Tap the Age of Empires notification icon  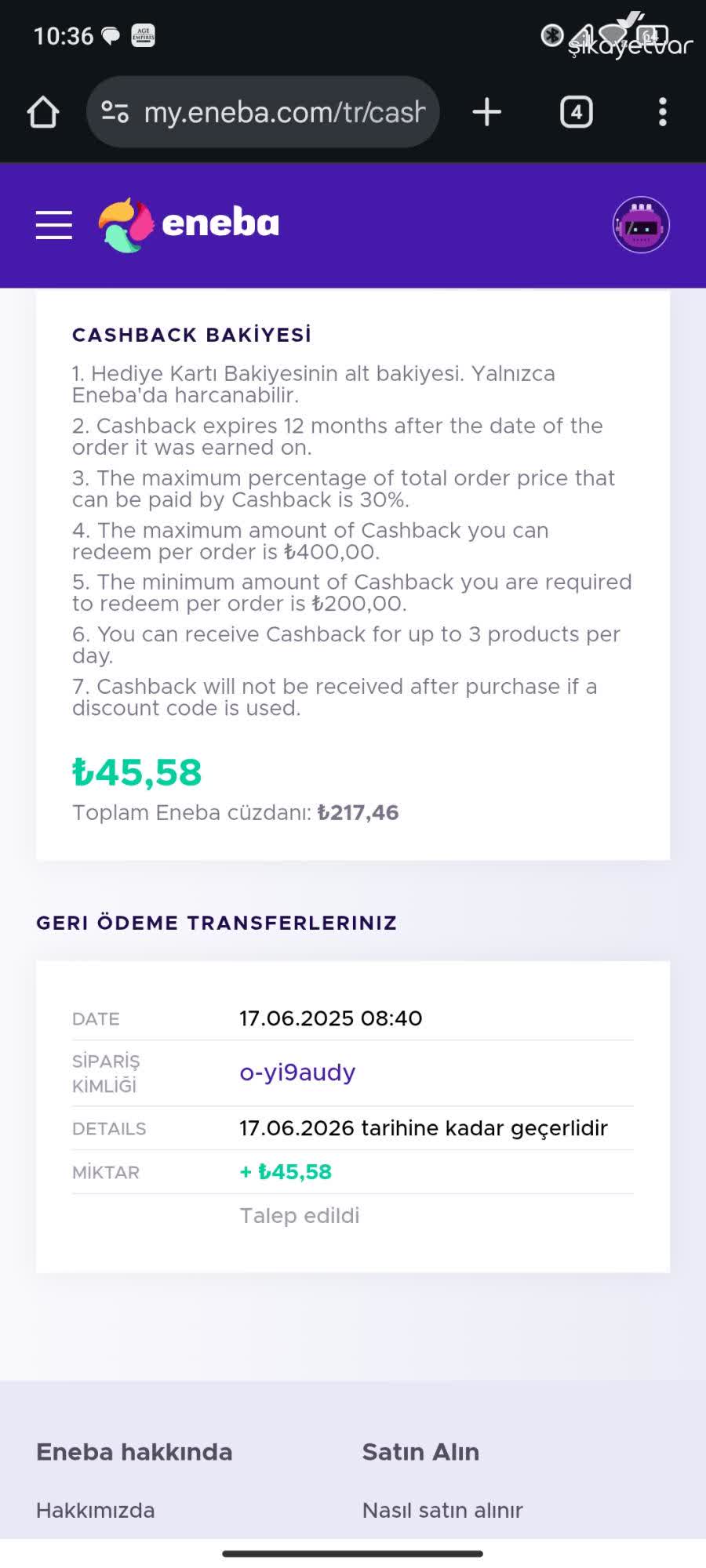coord(143,36)
